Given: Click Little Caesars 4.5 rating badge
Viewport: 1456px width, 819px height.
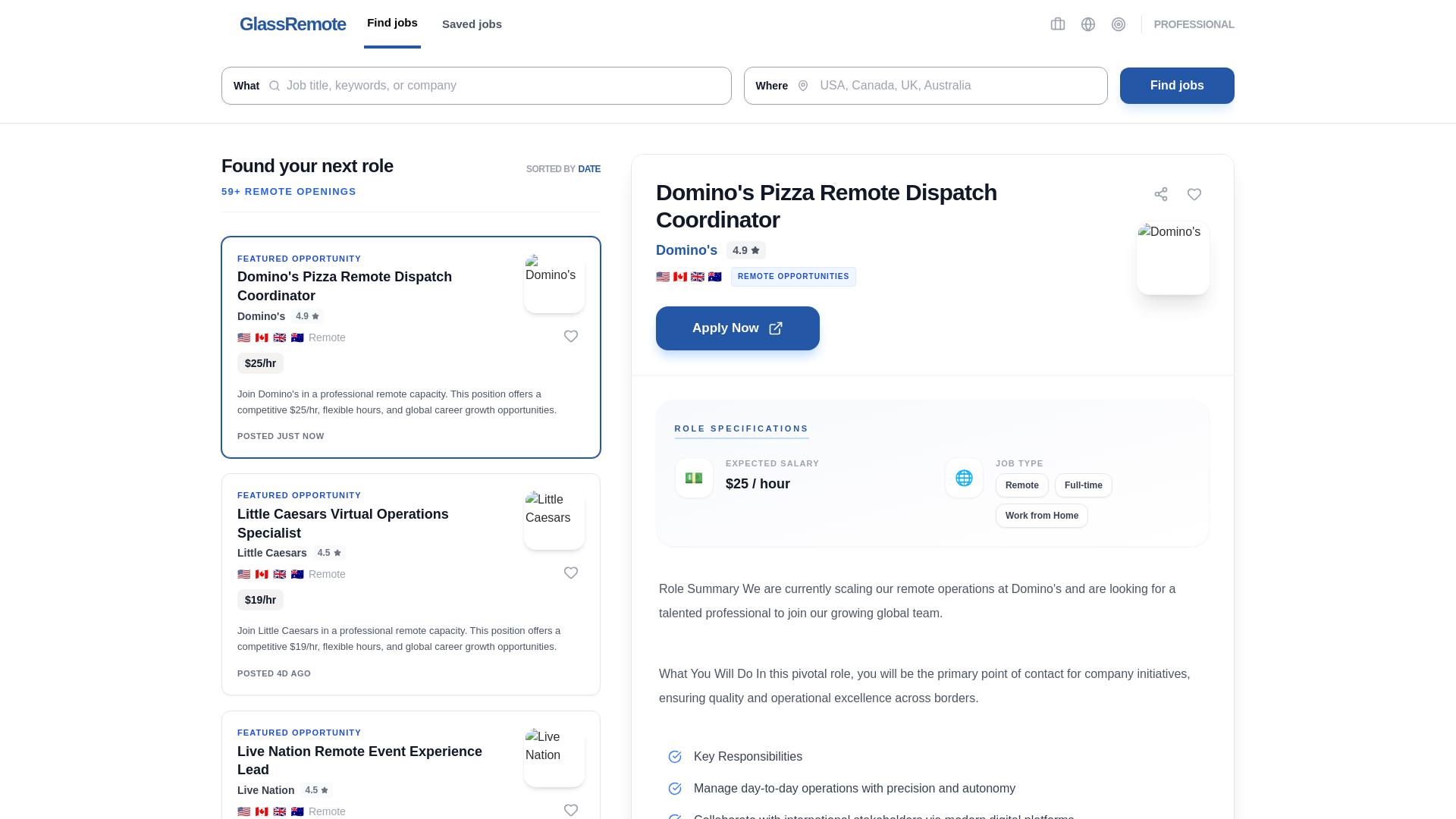Looking at the screenshot, I should pos(329,553).
